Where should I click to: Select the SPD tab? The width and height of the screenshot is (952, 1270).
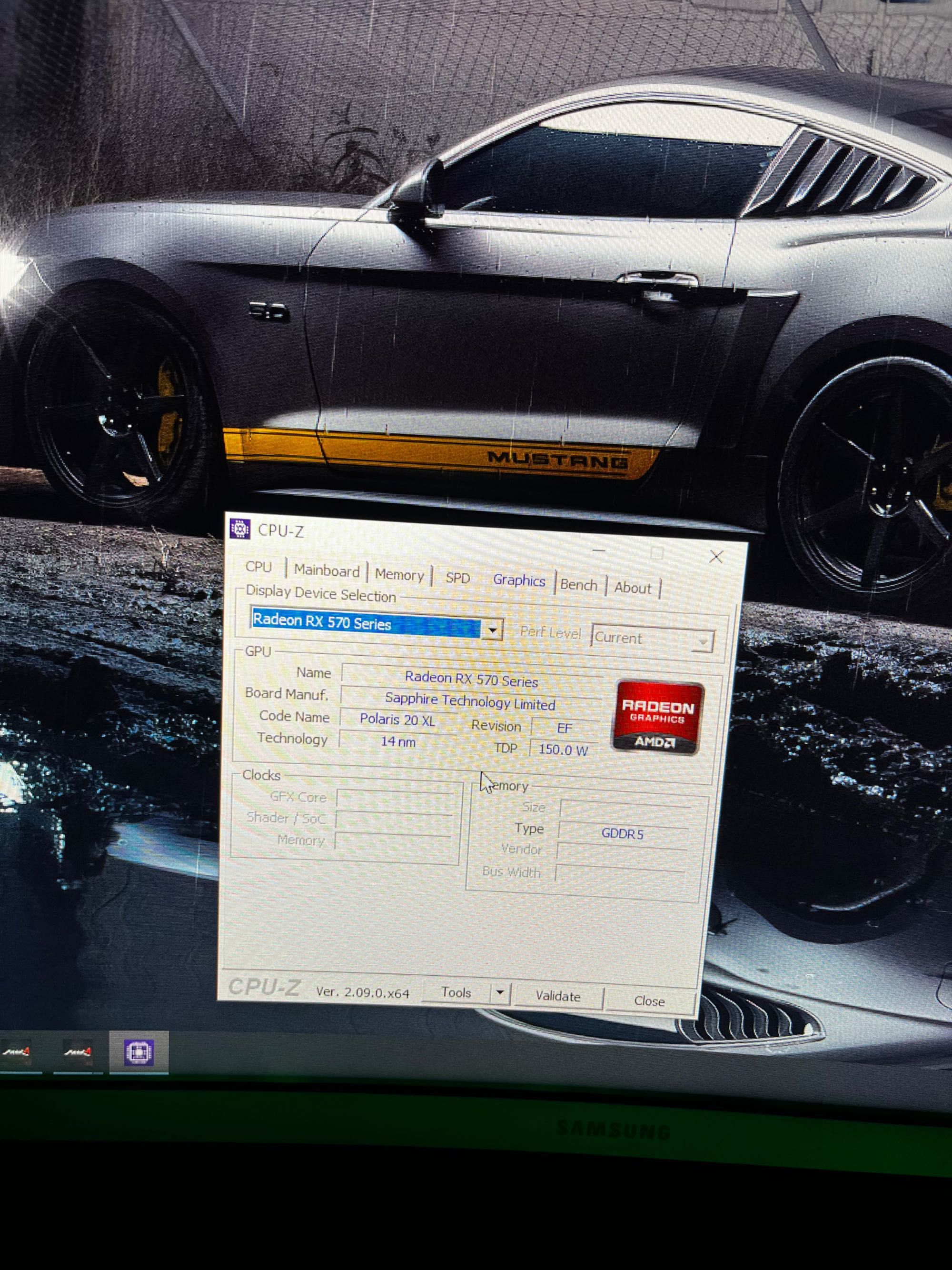click(458, 578)
